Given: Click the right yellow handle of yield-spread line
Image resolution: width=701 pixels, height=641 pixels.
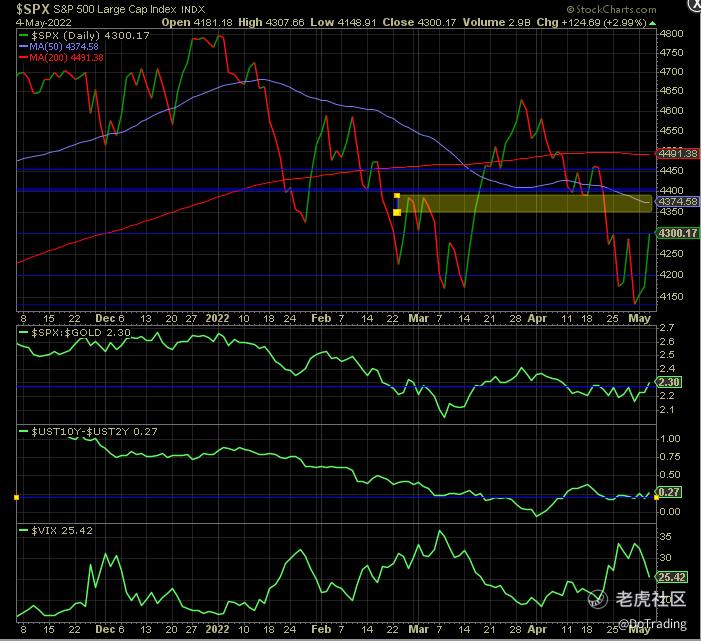Looking at the screenshot, I should (x=656, y=498).
